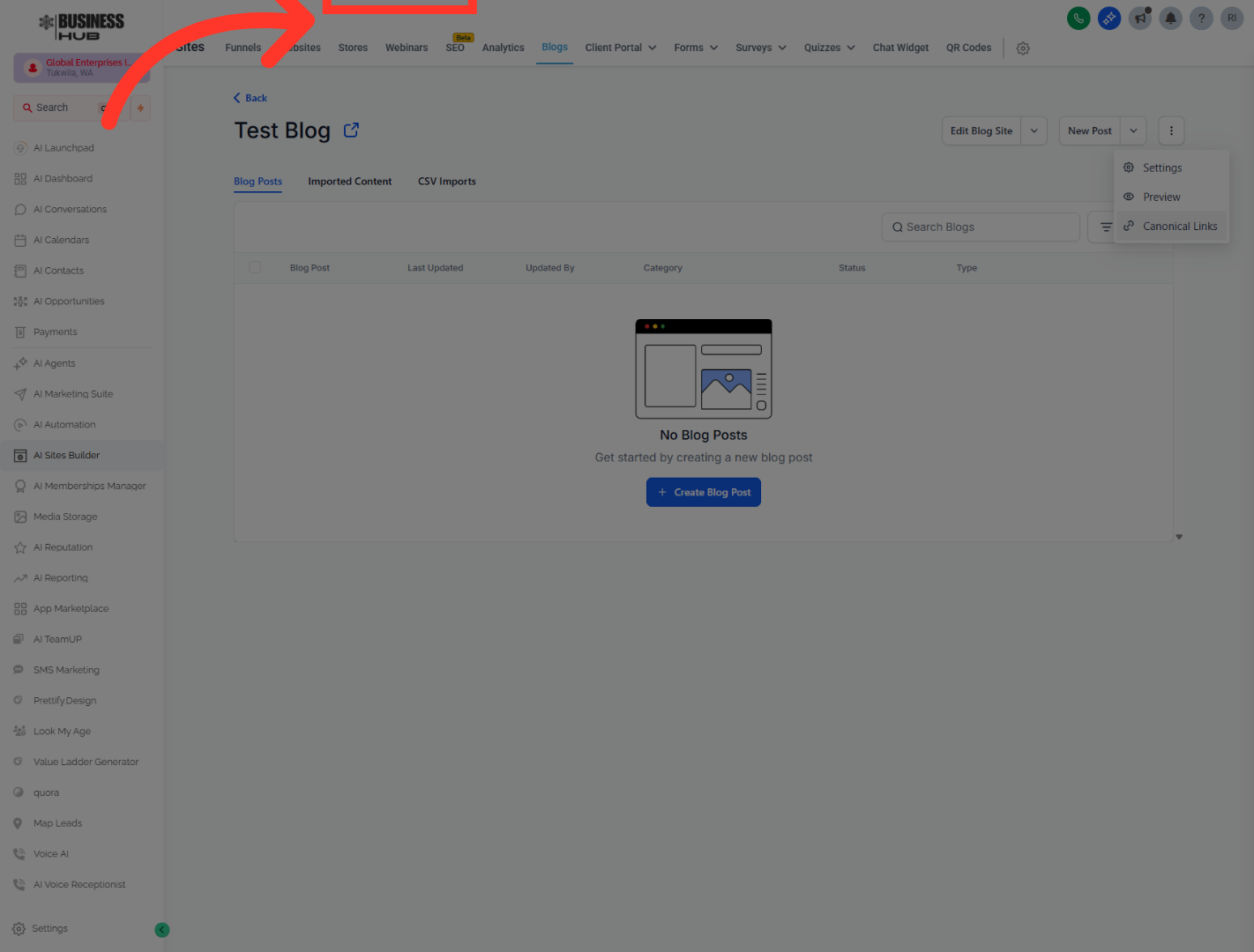Open Test Blog in new tab icon
This screenshot has height=952, width=1254.
[x=351, y=130]
